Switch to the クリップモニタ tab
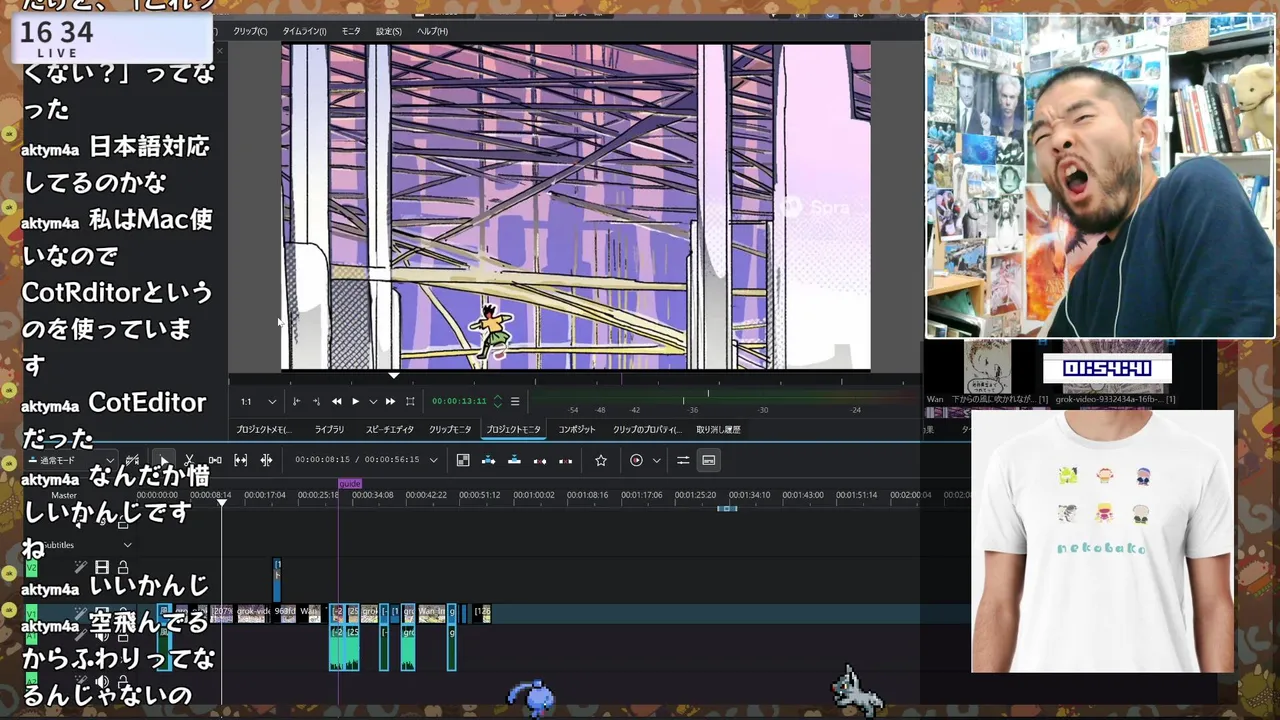The image size is (1280, 720). point(450,429)
